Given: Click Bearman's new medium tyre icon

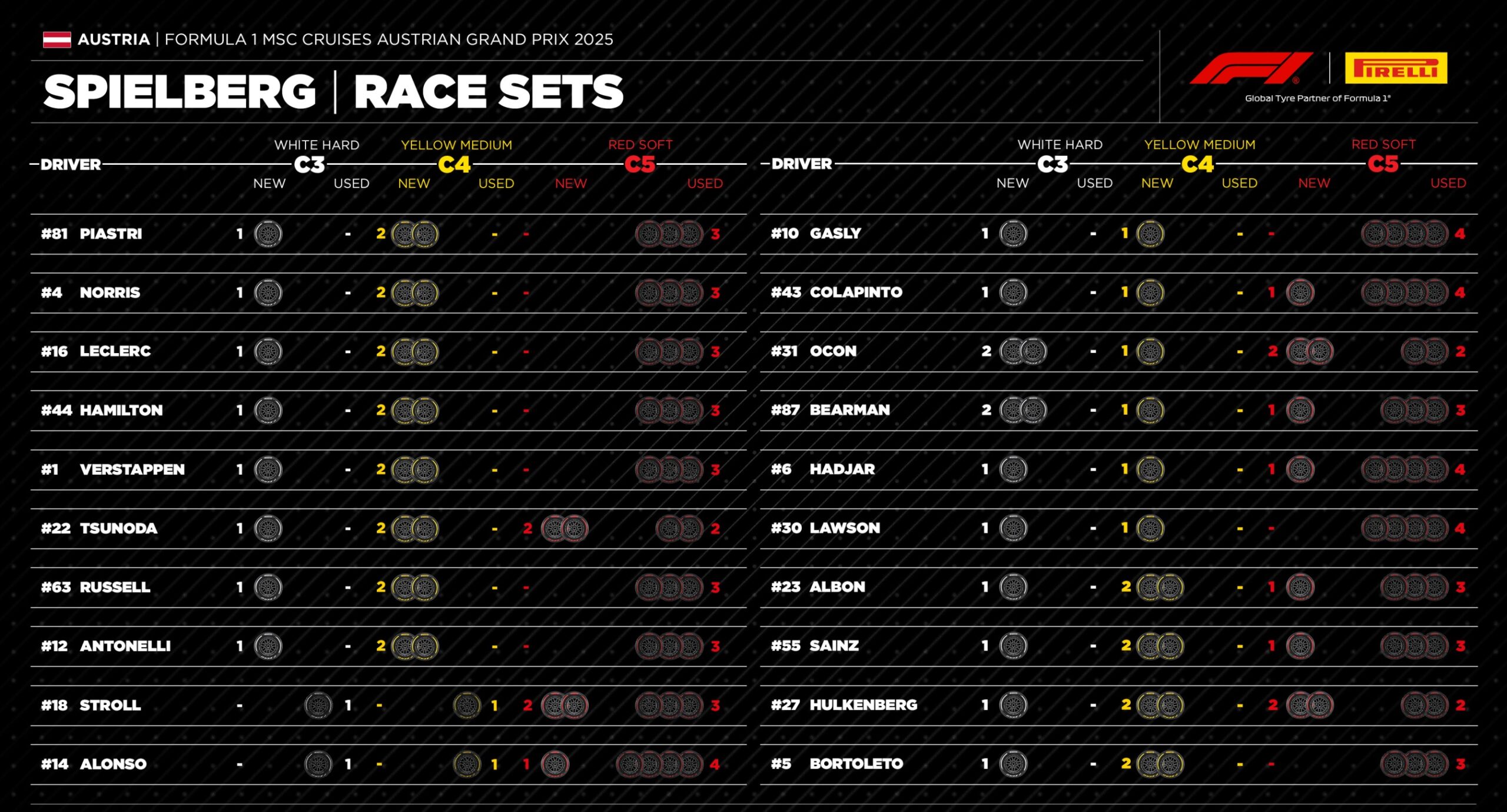Looking at the screenshot, I should [1150, 410].
